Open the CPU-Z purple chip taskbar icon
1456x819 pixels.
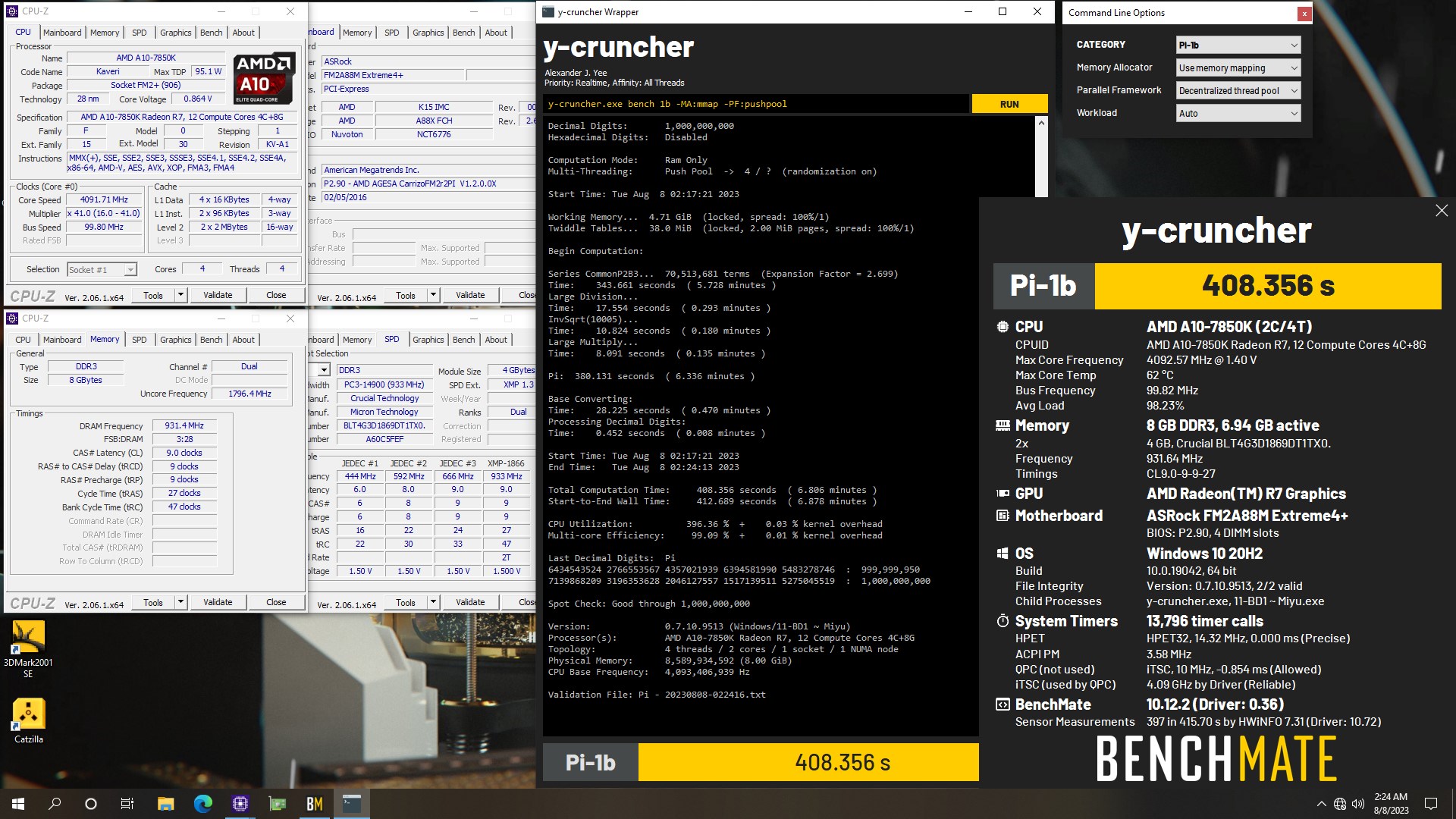tap(240, 804)
